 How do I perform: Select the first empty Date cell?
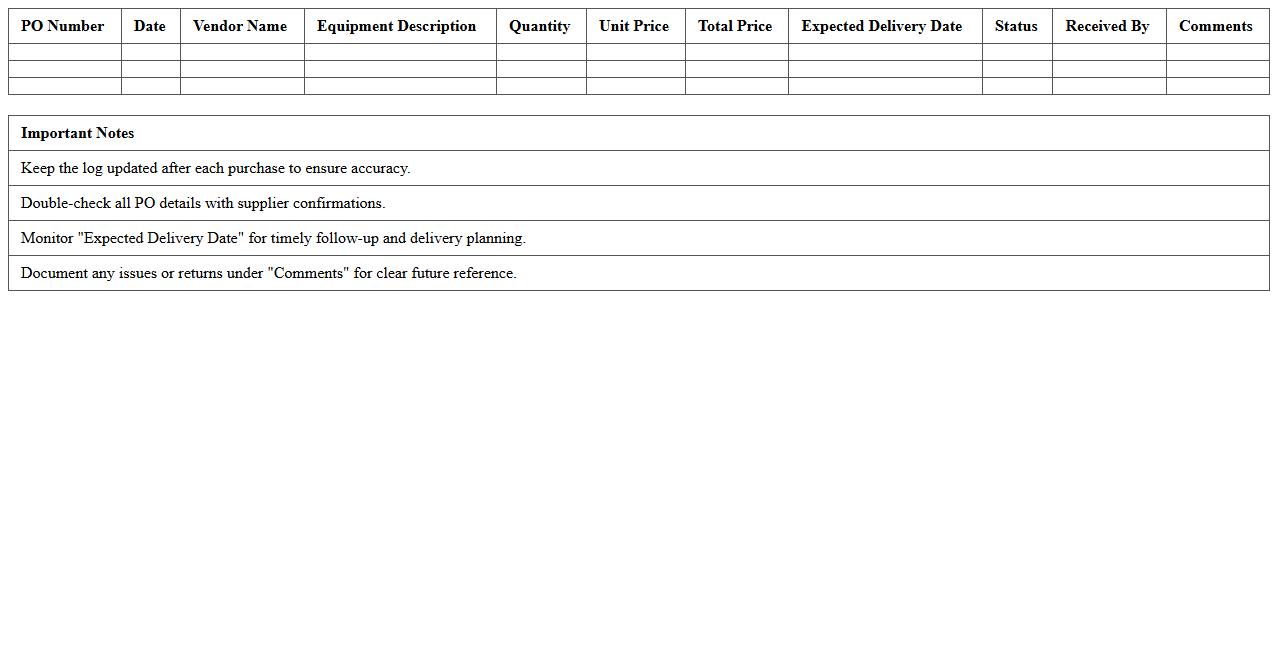pyautogui.click(x=149, y=51)
